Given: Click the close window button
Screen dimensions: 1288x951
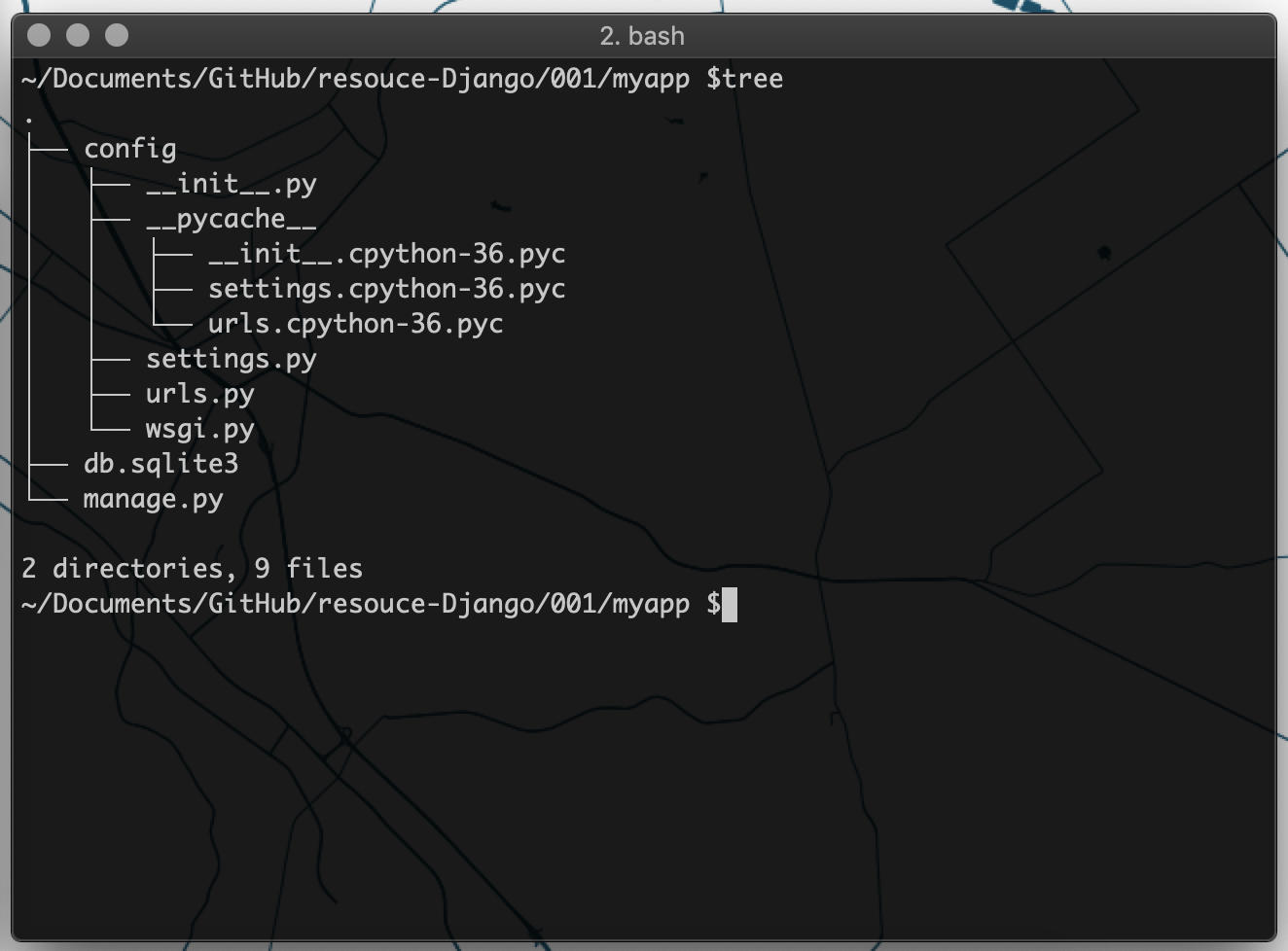Looking at the screenshot, I should tap(39, 36).
